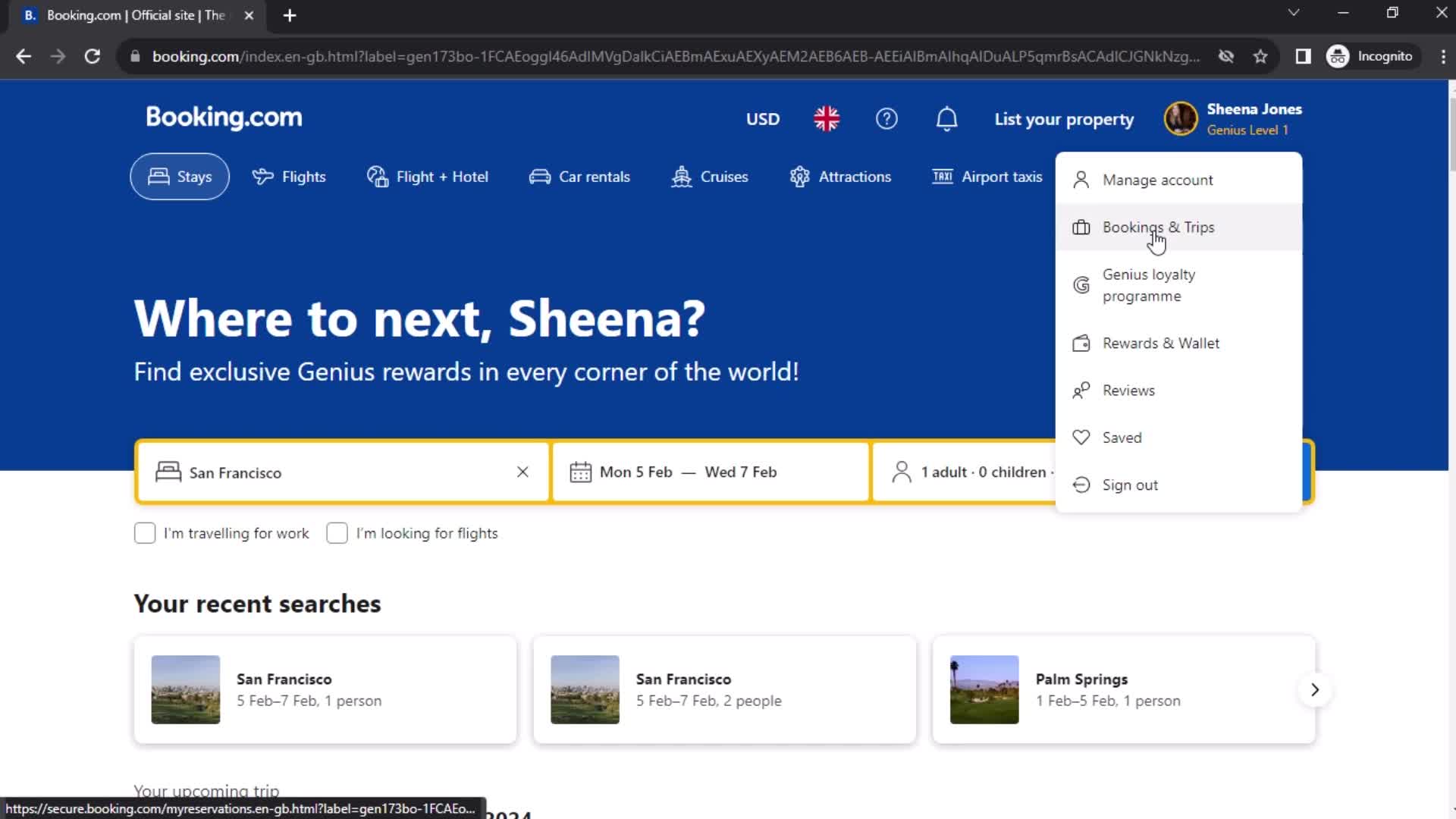This screenshot has height=819, width=1456.
Task: Click the List your property button
Action: (1064, 119)
